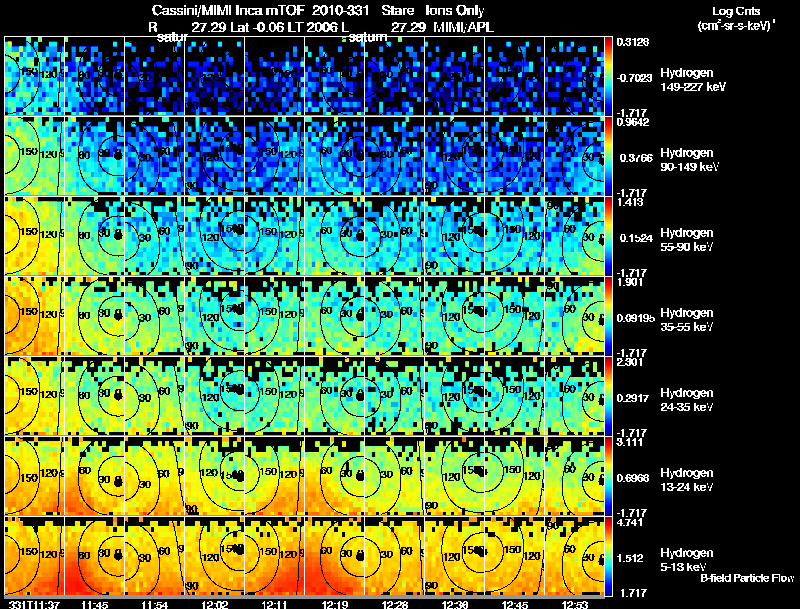Viewport: 800px width, 609px height.
Task: Click the 12:28 time axis label
Action: pos(394,604)
